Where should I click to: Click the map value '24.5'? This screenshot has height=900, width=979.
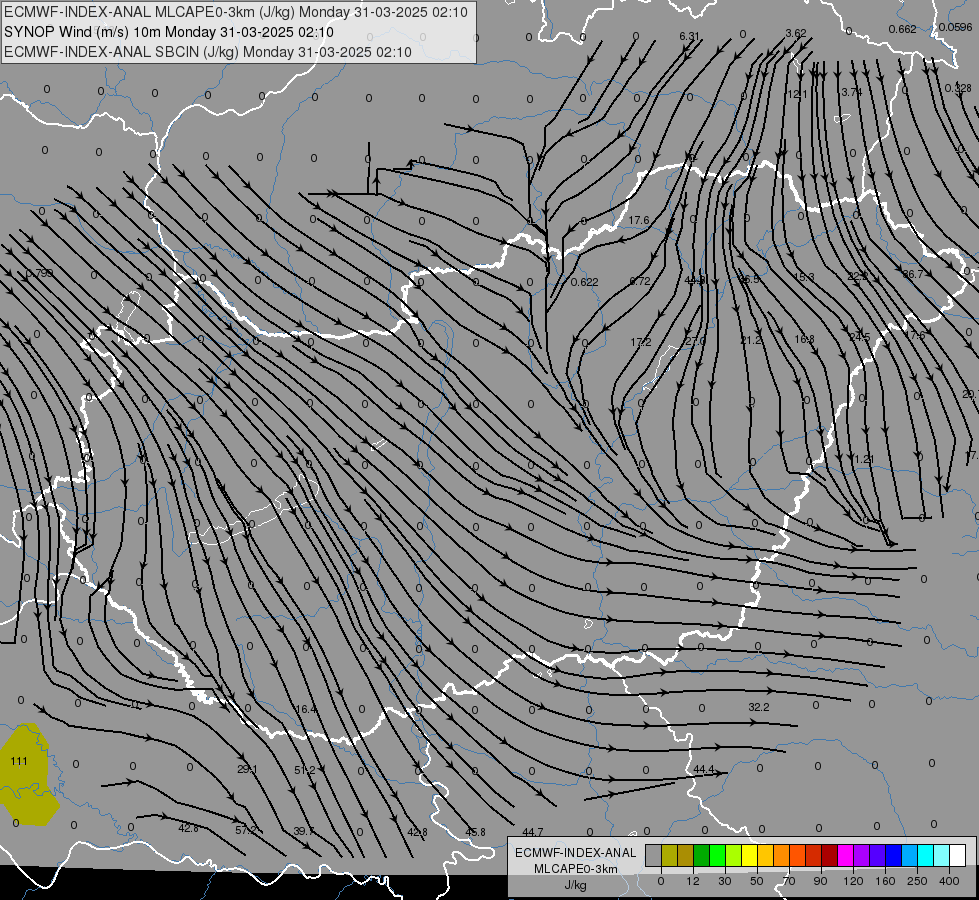point(860,337)
